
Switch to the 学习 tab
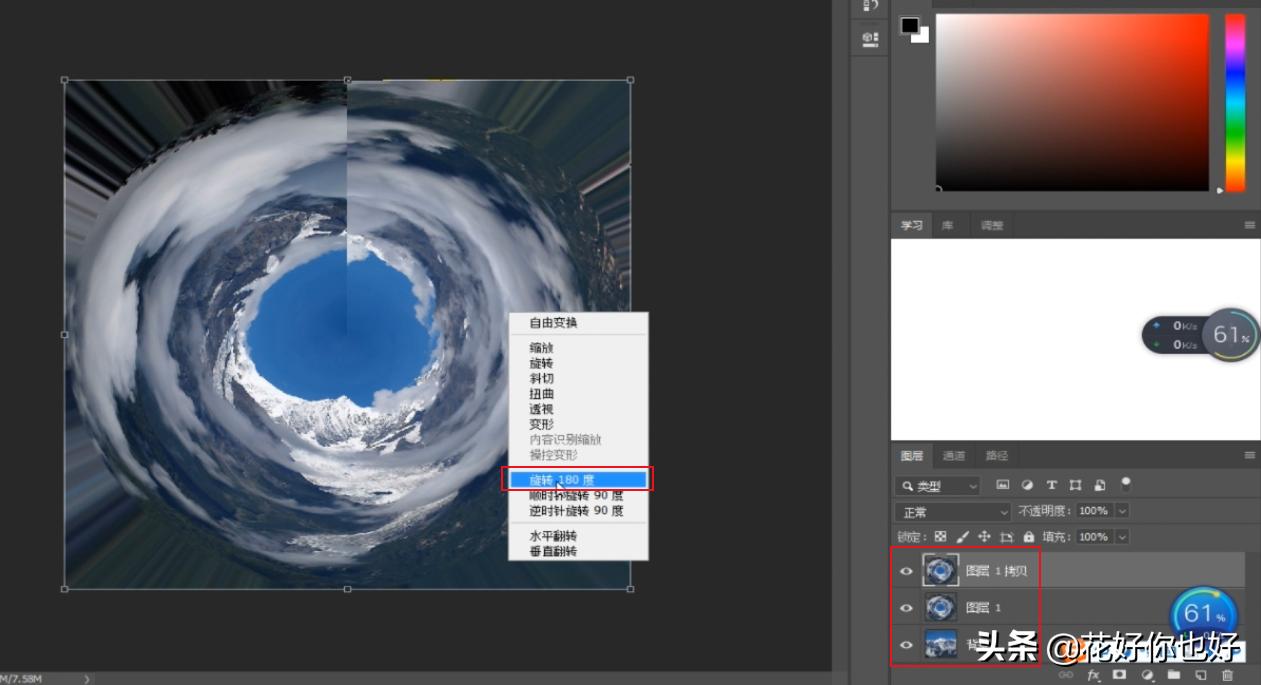click(912, 226)
